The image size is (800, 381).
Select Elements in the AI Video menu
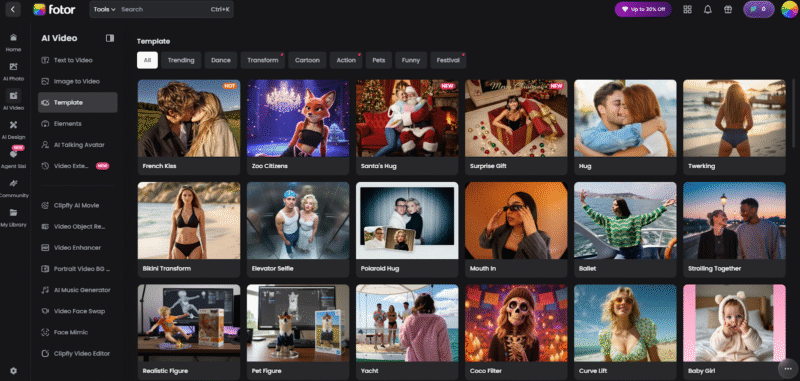[78, 123]
